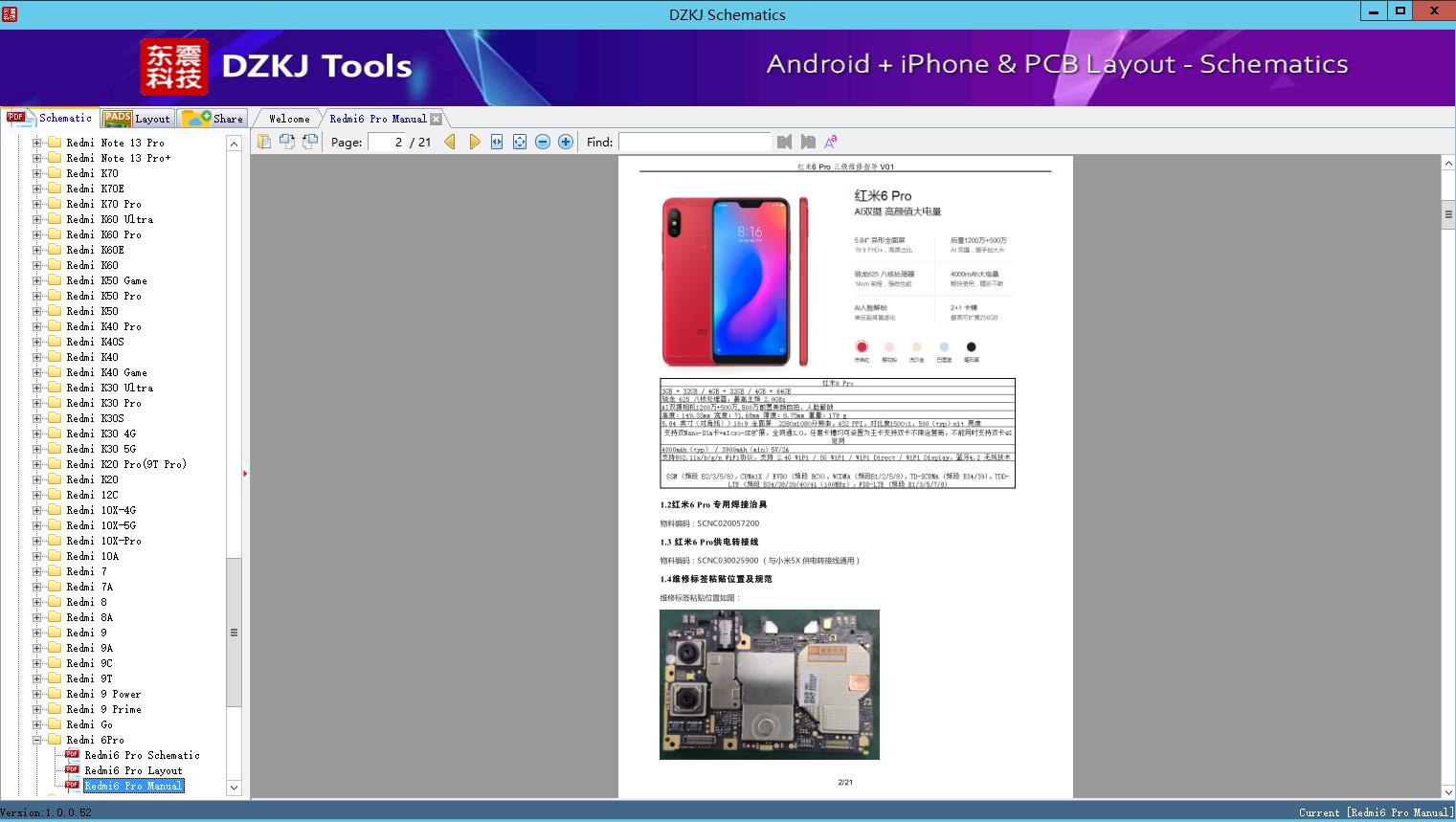
Task: Zoom in with the plus icon
Action: click(x=566, y=142)
